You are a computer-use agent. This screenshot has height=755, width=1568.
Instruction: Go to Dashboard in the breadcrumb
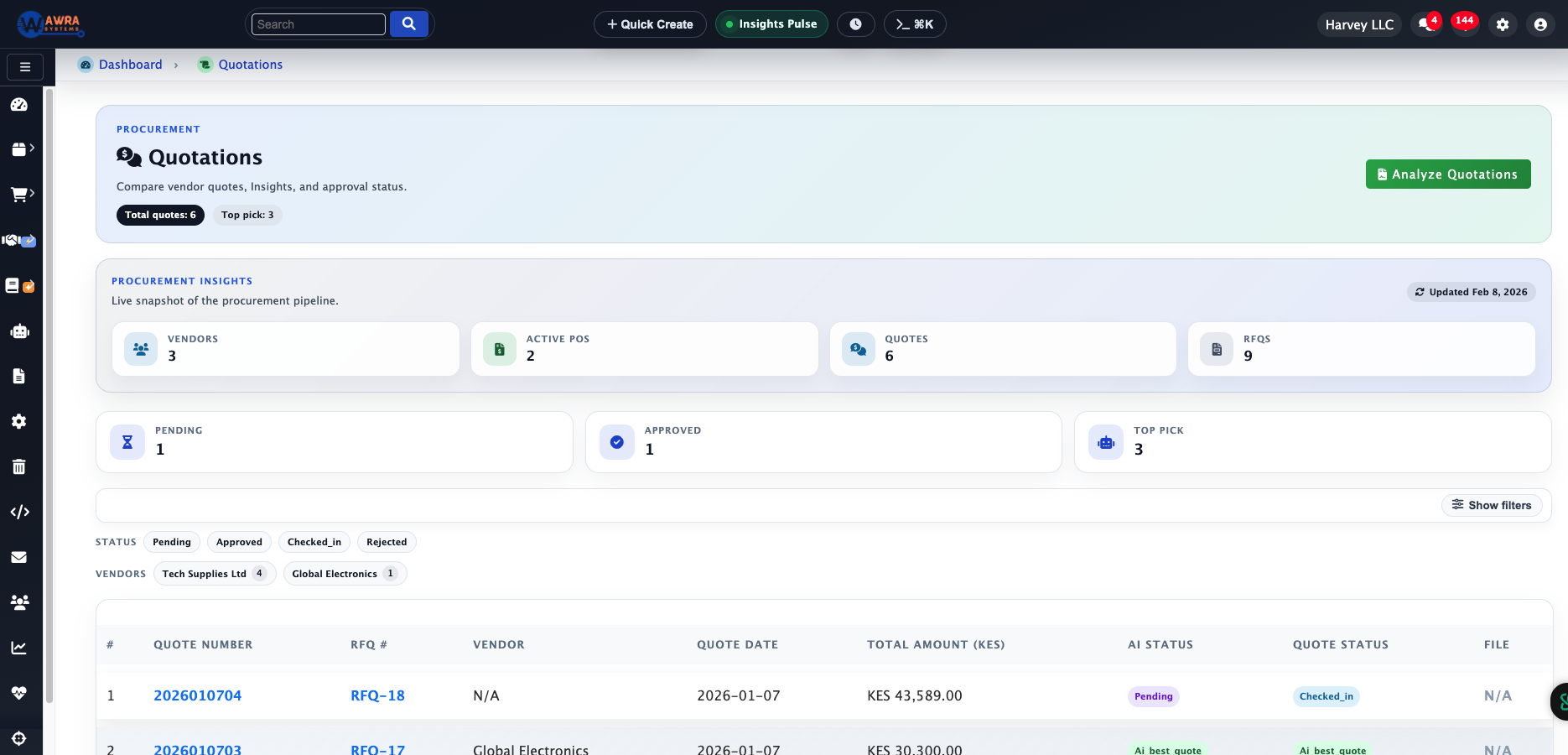130,65
